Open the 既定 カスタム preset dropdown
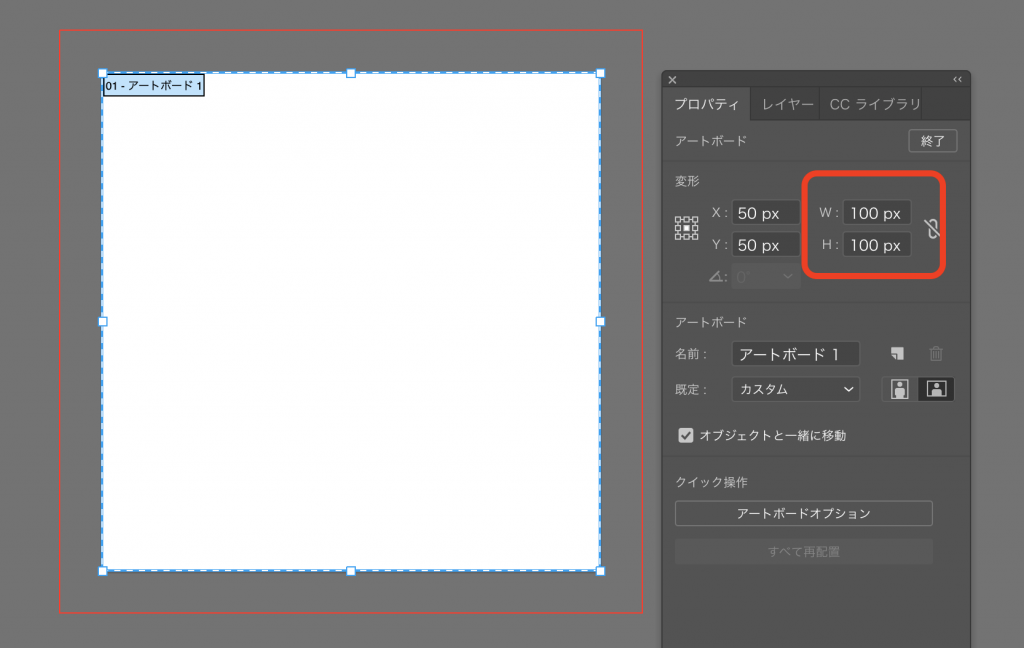This screenshot has height=648, width=1024. [x=795, y=389]
